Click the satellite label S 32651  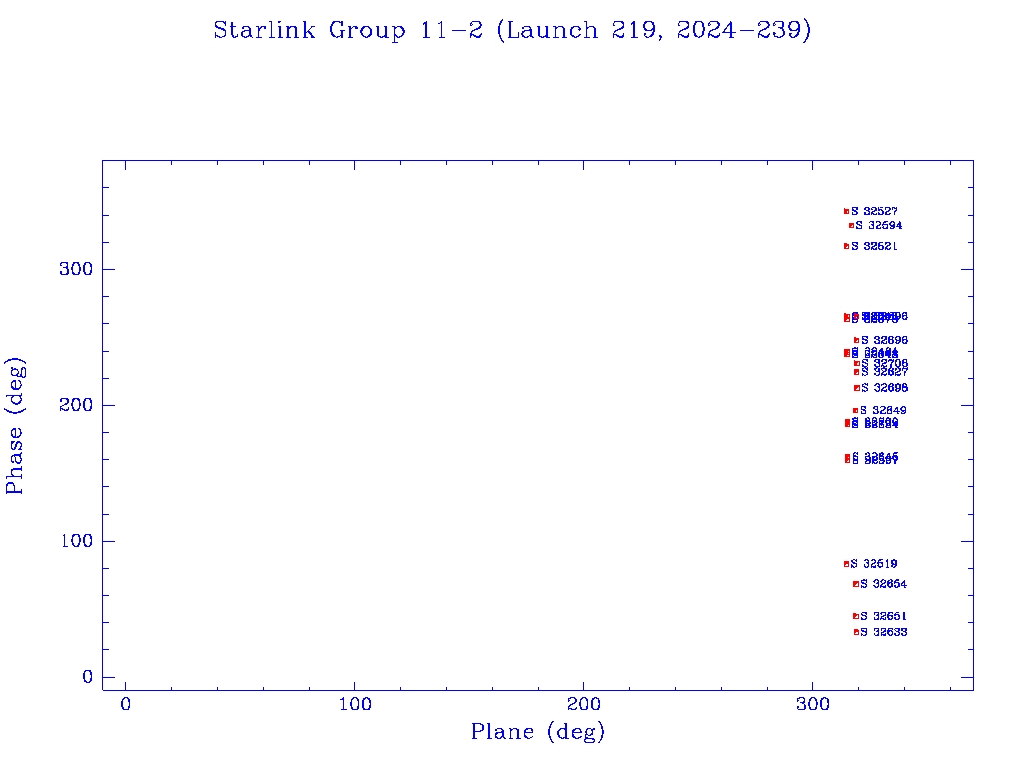[x=884, y=616]
